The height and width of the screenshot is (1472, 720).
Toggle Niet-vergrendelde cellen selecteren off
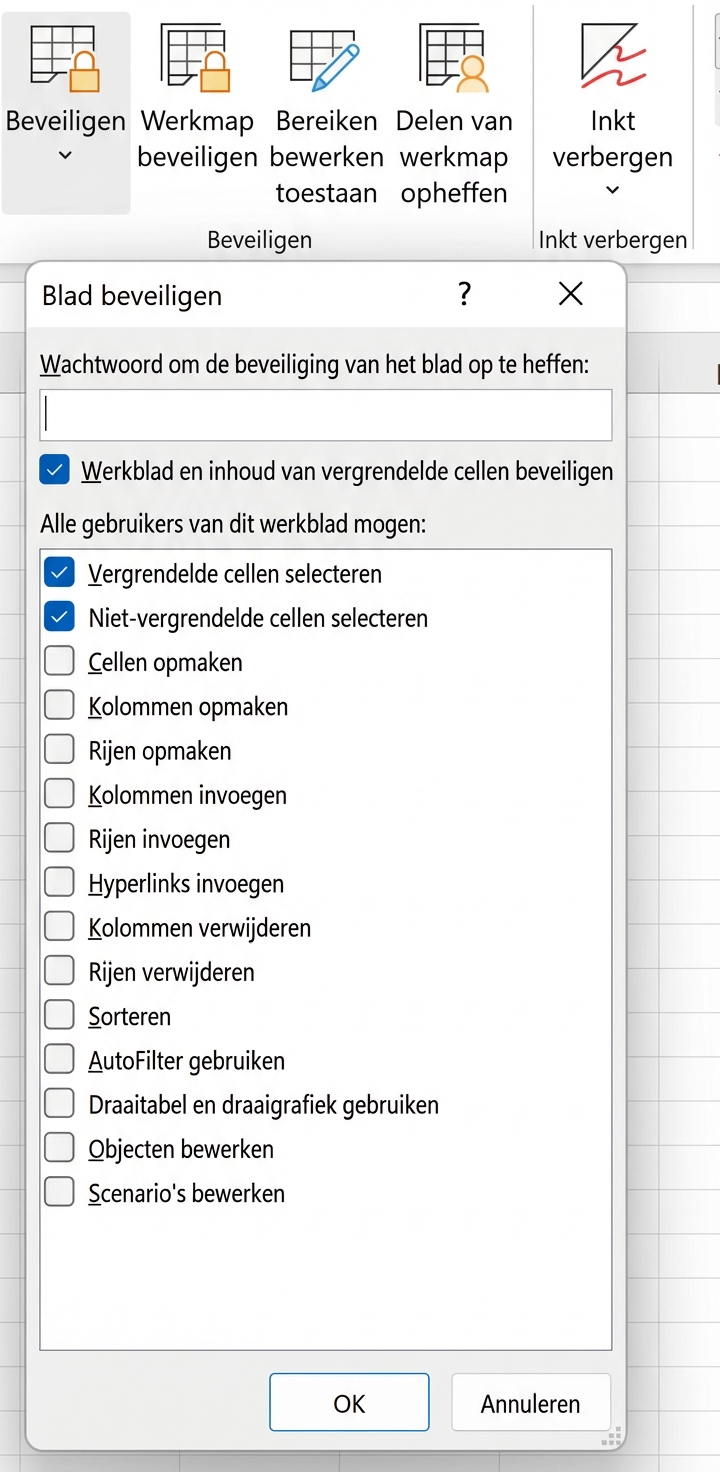point(59,616)
